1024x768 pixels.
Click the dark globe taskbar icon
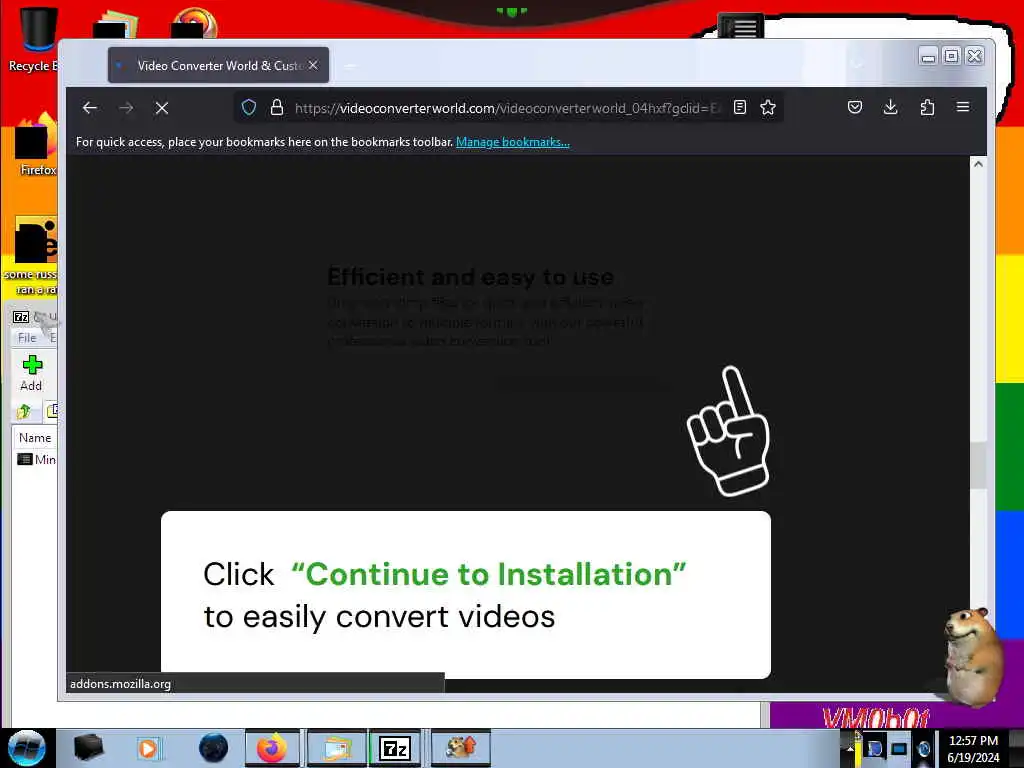(214, 748)
